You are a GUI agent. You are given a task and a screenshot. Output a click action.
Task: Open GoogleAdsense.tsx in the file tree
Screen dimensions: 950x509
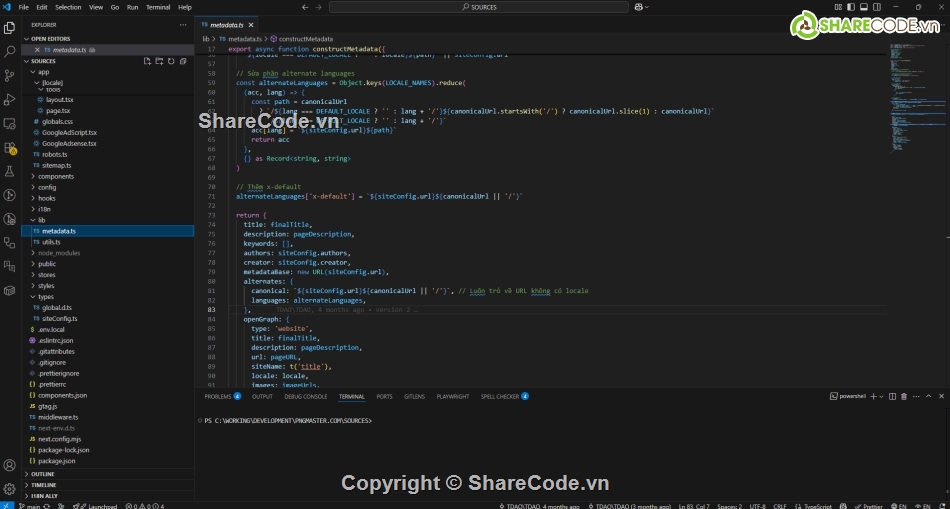click(x=108, y=143)
